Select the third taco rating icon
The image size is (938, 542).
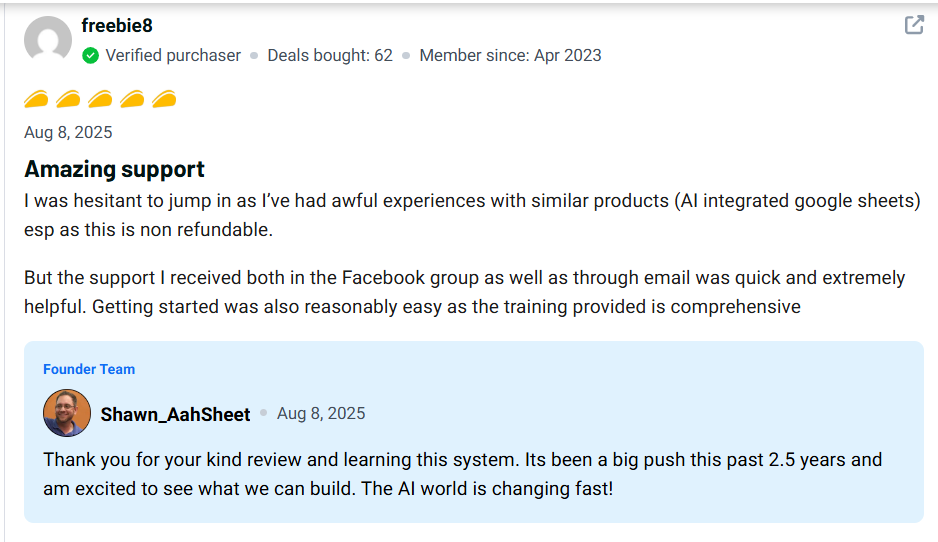pyautogui.click(x=100, y=99)
